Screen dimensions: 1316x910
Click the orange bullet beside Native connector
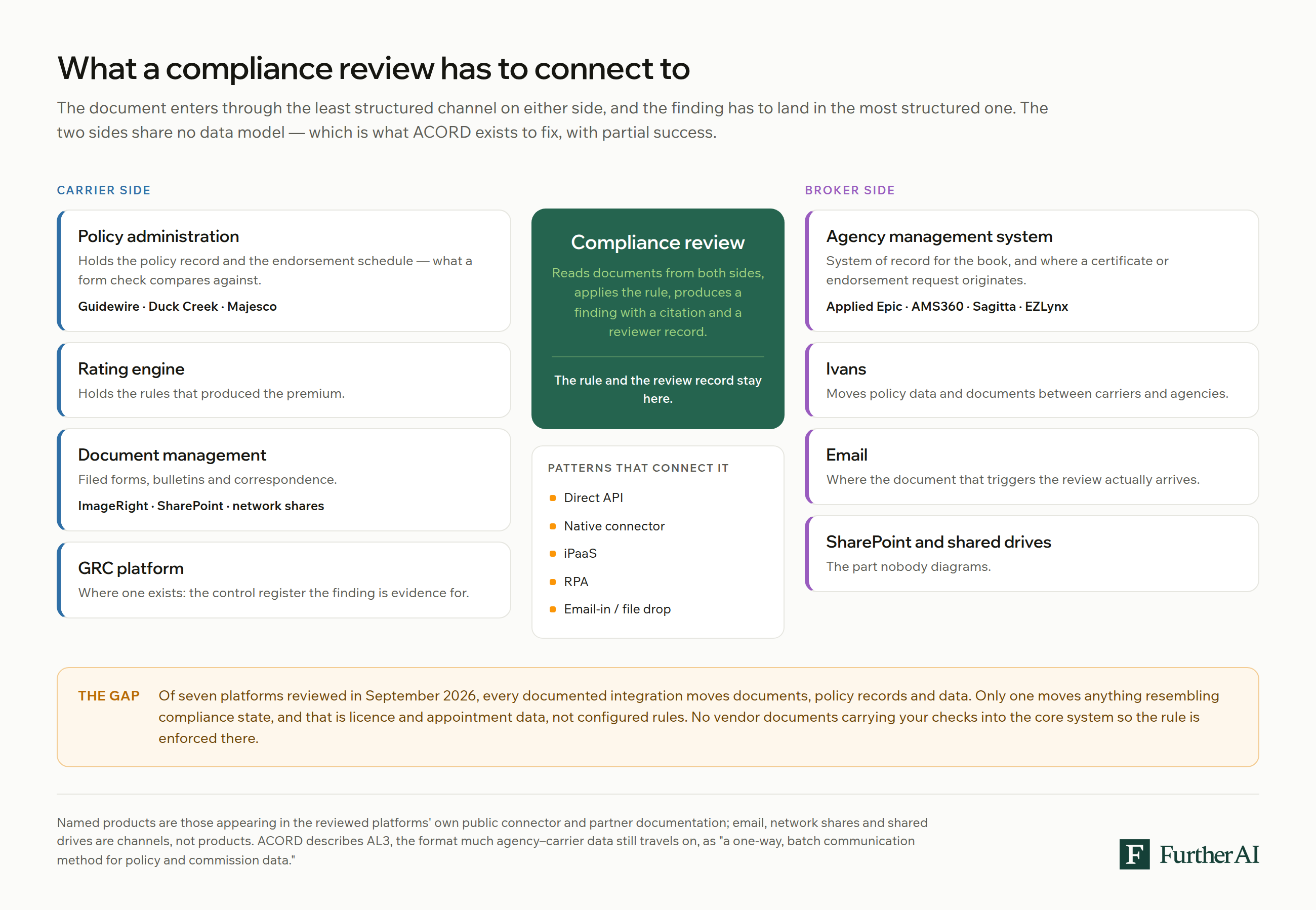coord(553,526)
